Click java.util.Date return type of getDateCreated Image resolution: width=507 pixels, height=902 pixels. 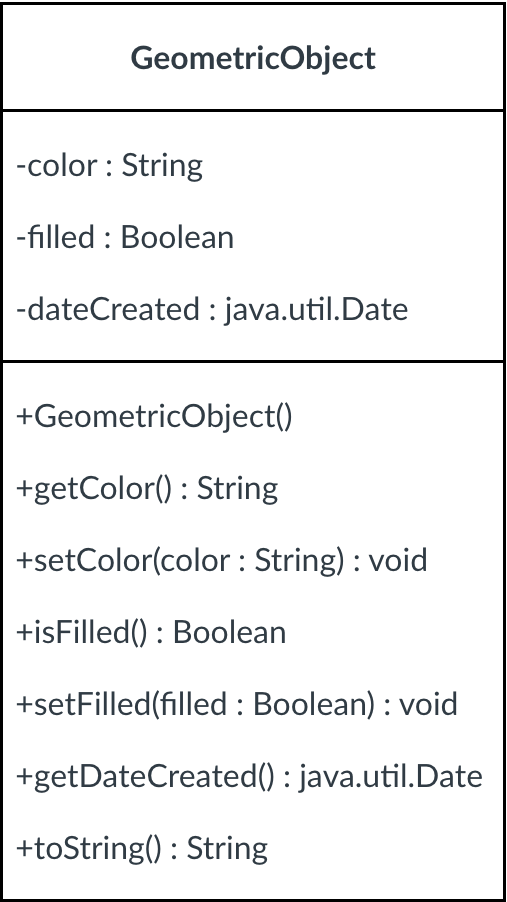tap(391, 777)
